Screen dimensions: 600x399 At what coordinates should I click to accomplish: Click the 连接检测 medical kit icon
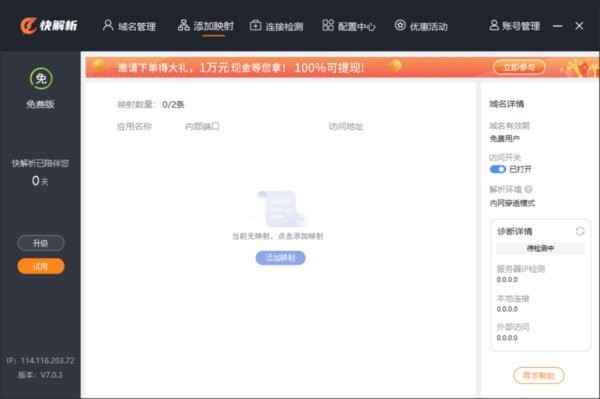(x=255, y=26)
